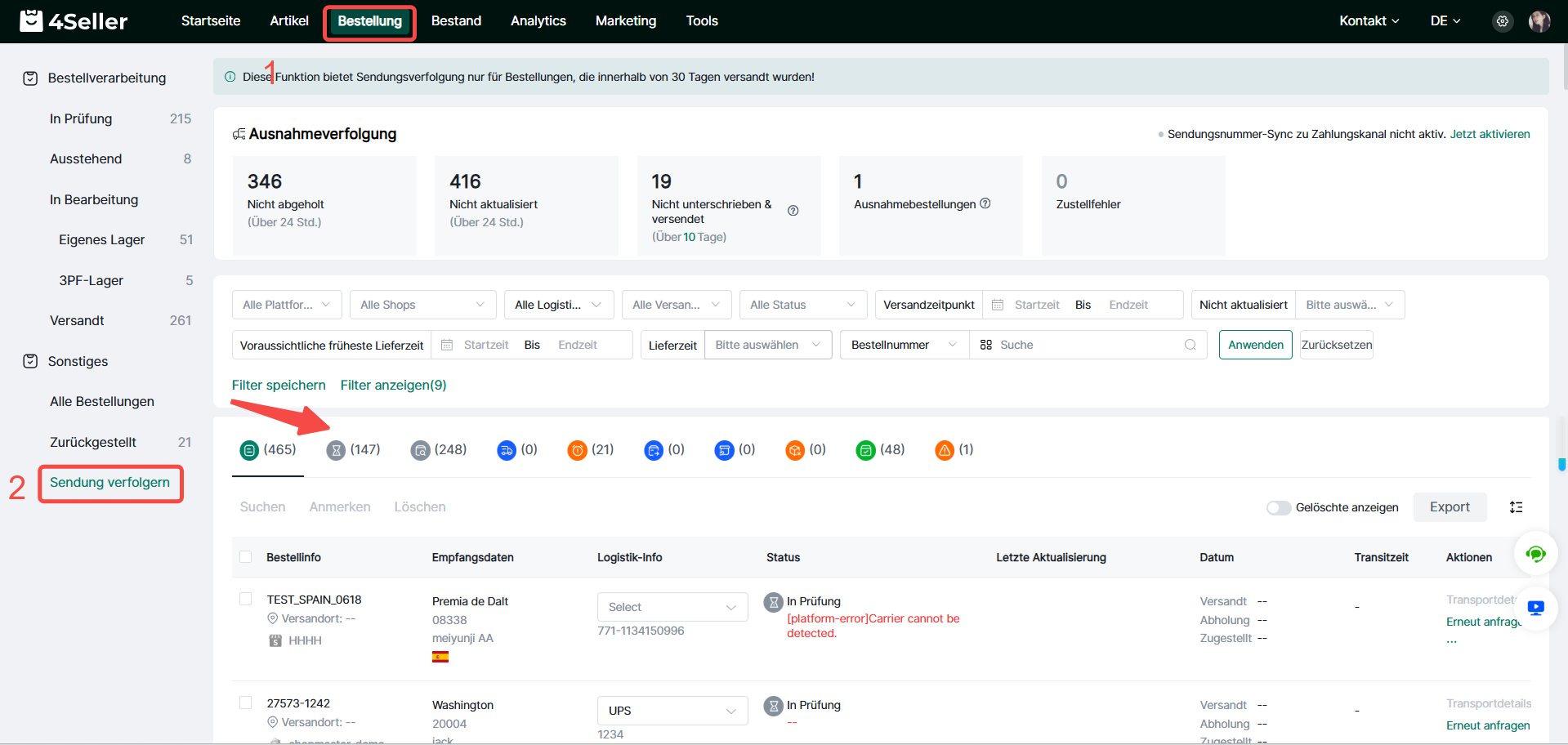Click the help icon beside Ausnahmebestellungen
Image resolution: width=1568 pixels, height=745 pixels.
(x=985, y=203)
